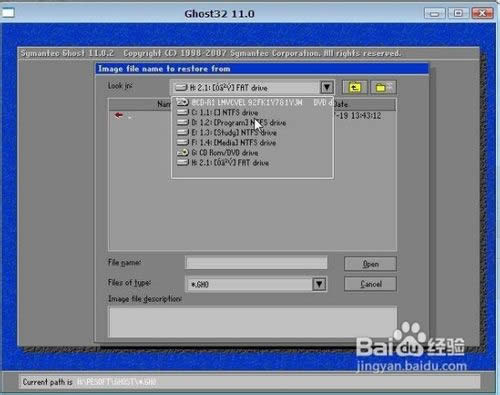Maximize the Ghost32 11.0 window
The height and width of the screenshot is (395, 500).
[x=458, y=13]
